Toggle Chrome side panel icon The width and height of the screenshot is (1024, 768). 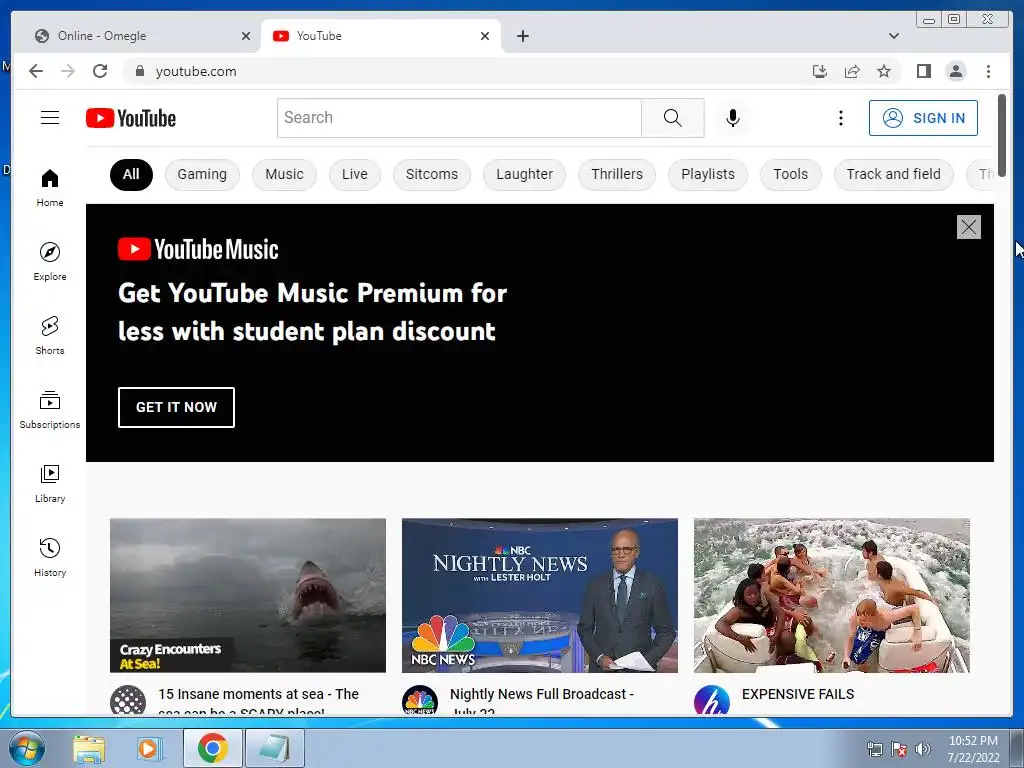[x=923, y=71]
